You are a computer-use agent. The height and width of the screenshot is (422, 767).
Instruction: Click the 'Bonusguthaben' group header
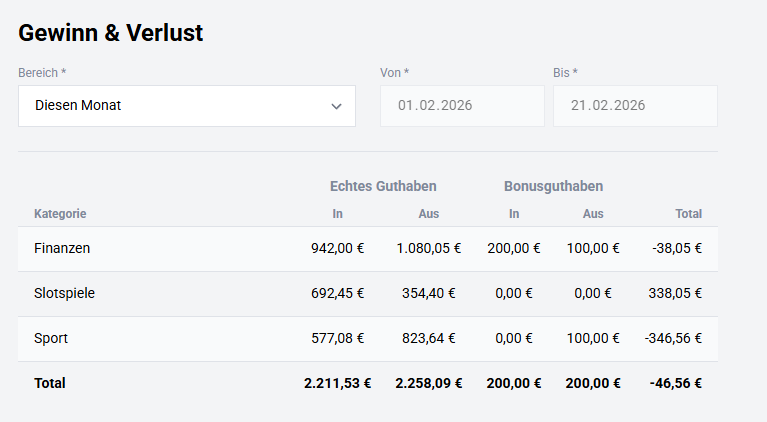[553, 186]
